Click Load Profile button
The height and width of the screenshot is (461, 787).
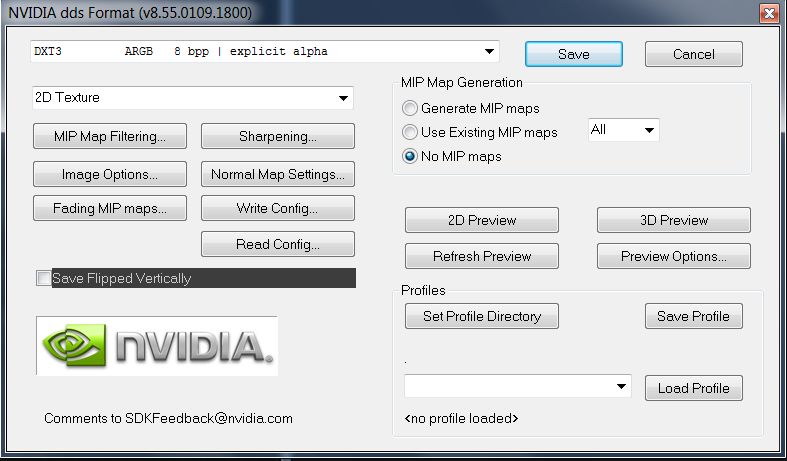(694, 388)
